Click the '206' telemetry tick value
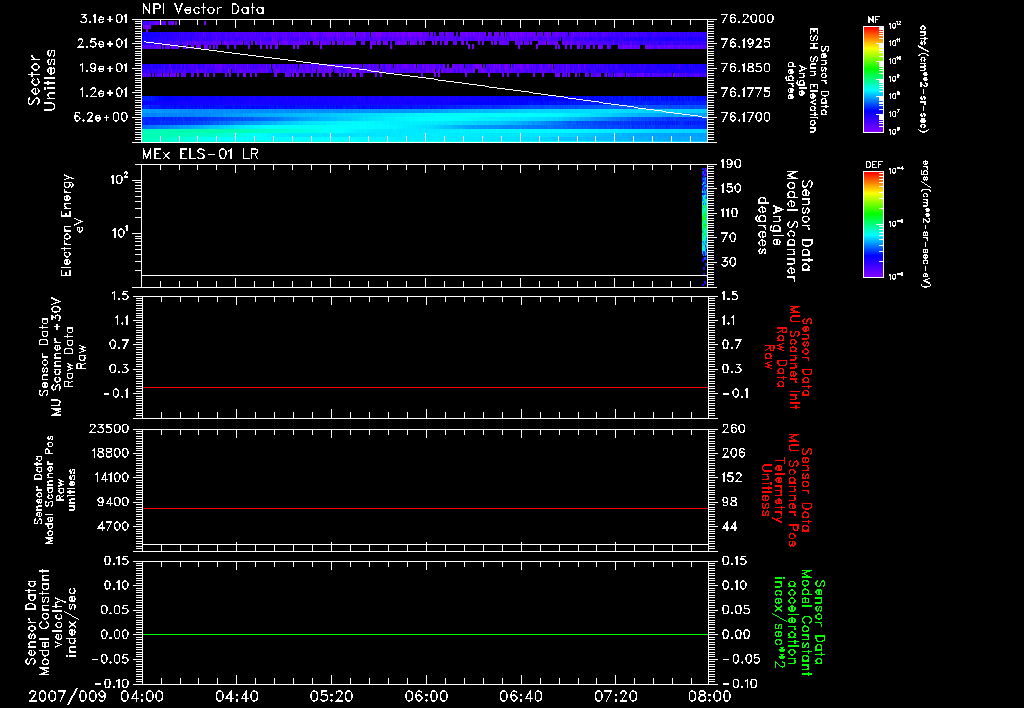Image resolution: width=1024 pixels, height=708 pixels. pos(732,453)
